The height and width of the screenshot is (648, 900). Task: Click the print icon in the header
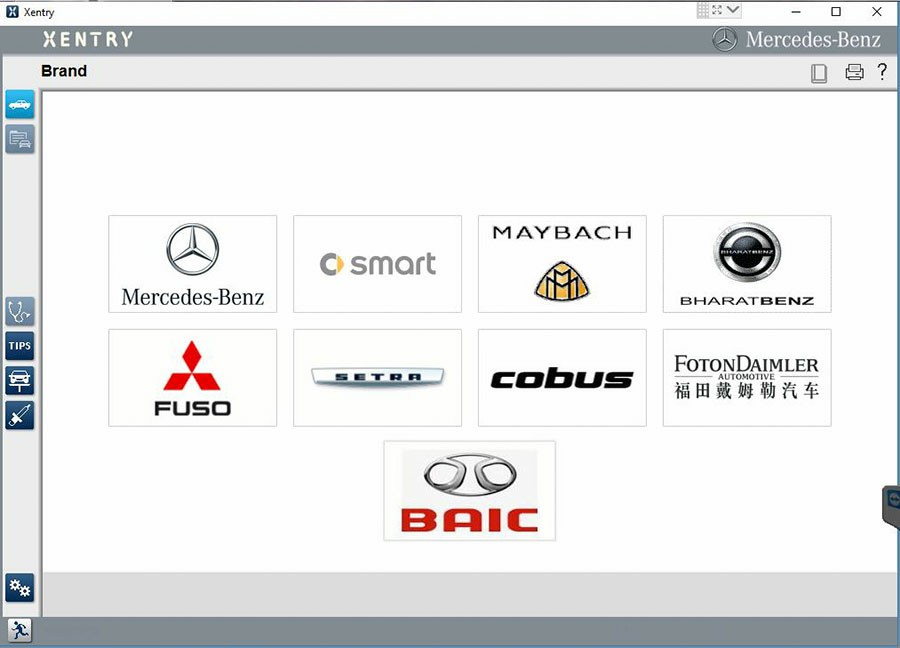(x=854, y=72)
